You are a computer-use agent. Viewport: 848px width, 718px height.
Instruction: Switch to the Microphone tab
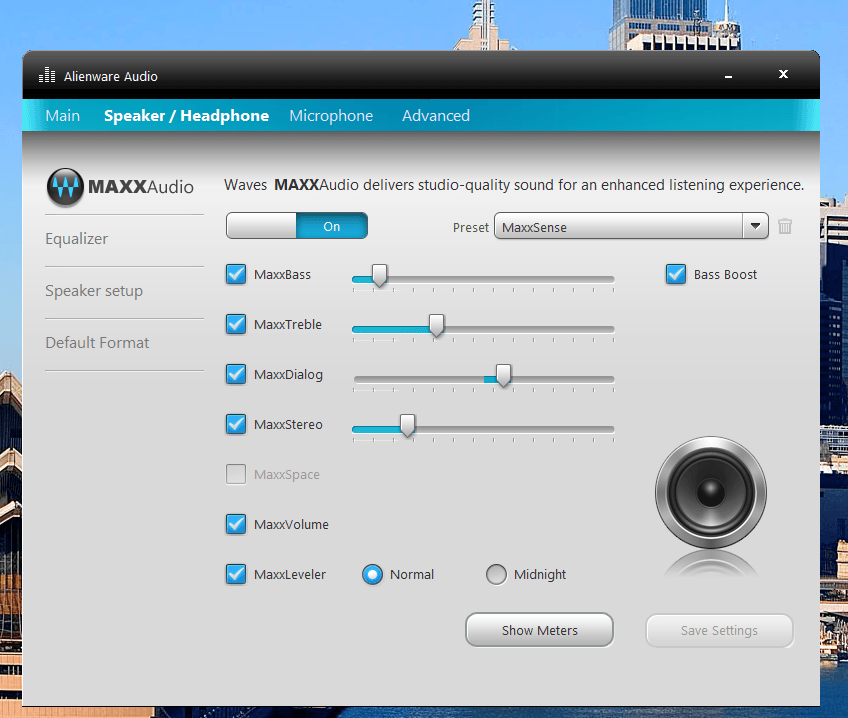[x=331, y=116]
